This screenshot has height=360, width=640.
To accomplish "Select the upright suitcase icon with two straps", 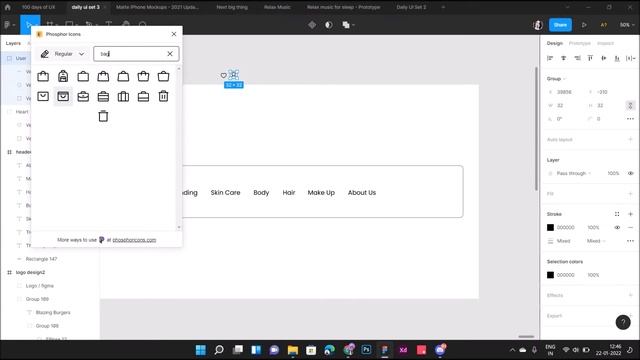I will (x=123, y=96).
